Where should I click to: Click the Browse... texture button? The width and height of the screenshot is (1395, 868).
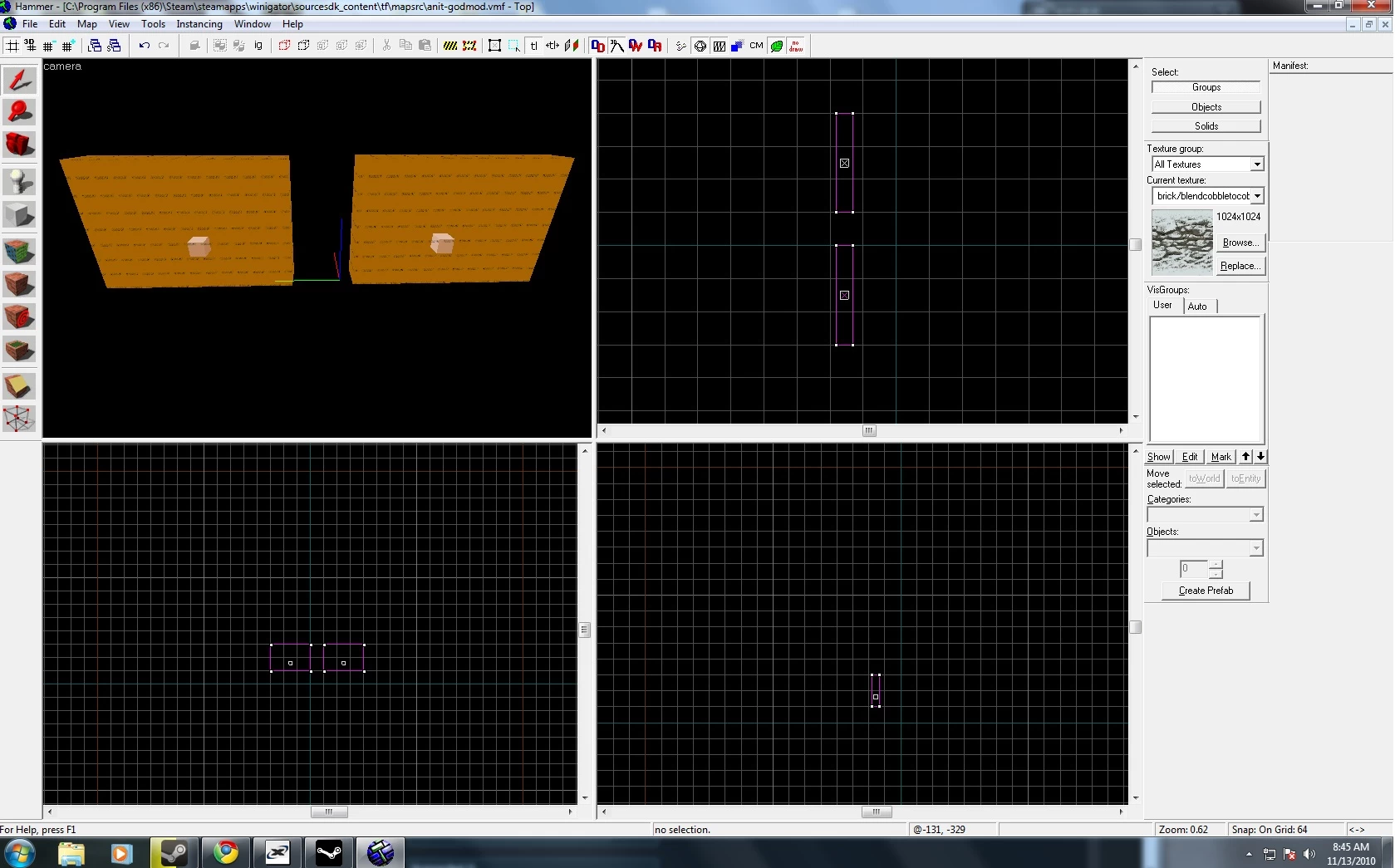tap(1240, 243)
